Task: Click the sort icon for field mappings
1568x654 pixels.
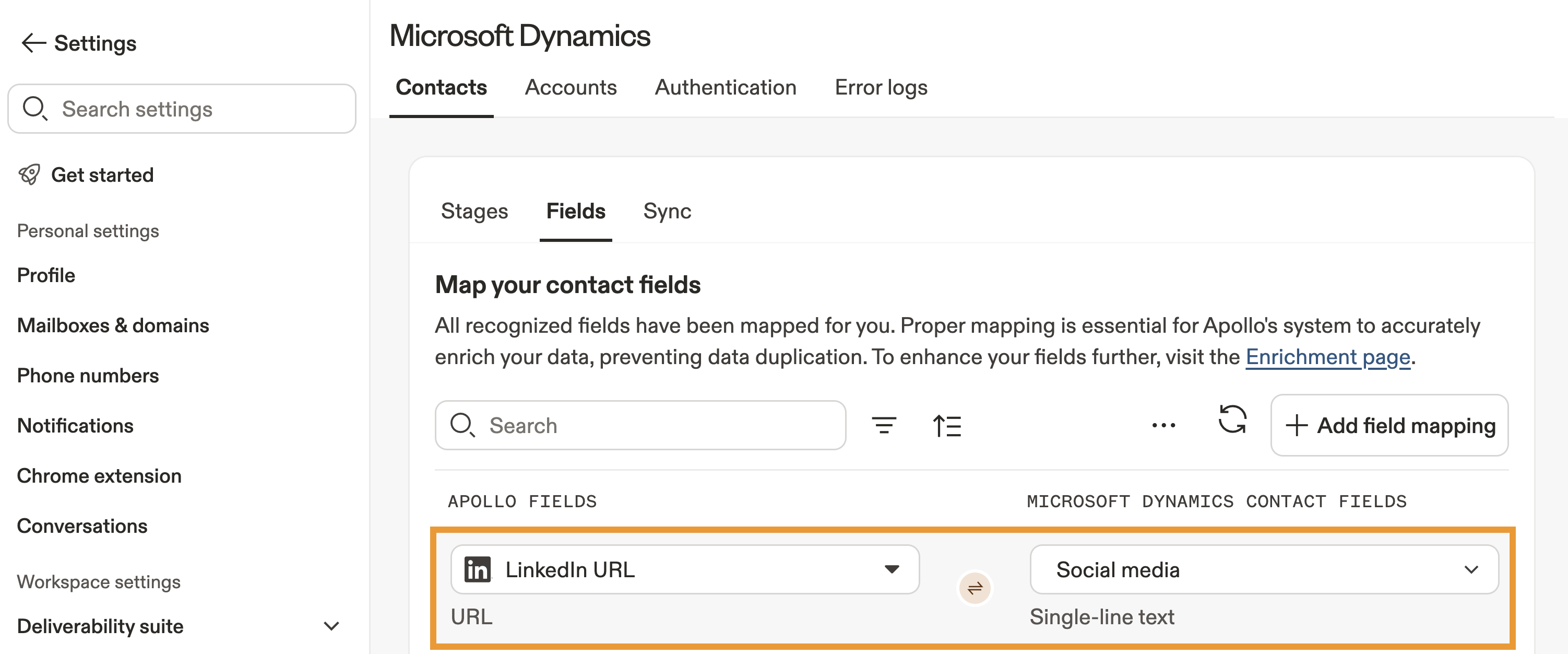Action: click(x=947, y=425)
